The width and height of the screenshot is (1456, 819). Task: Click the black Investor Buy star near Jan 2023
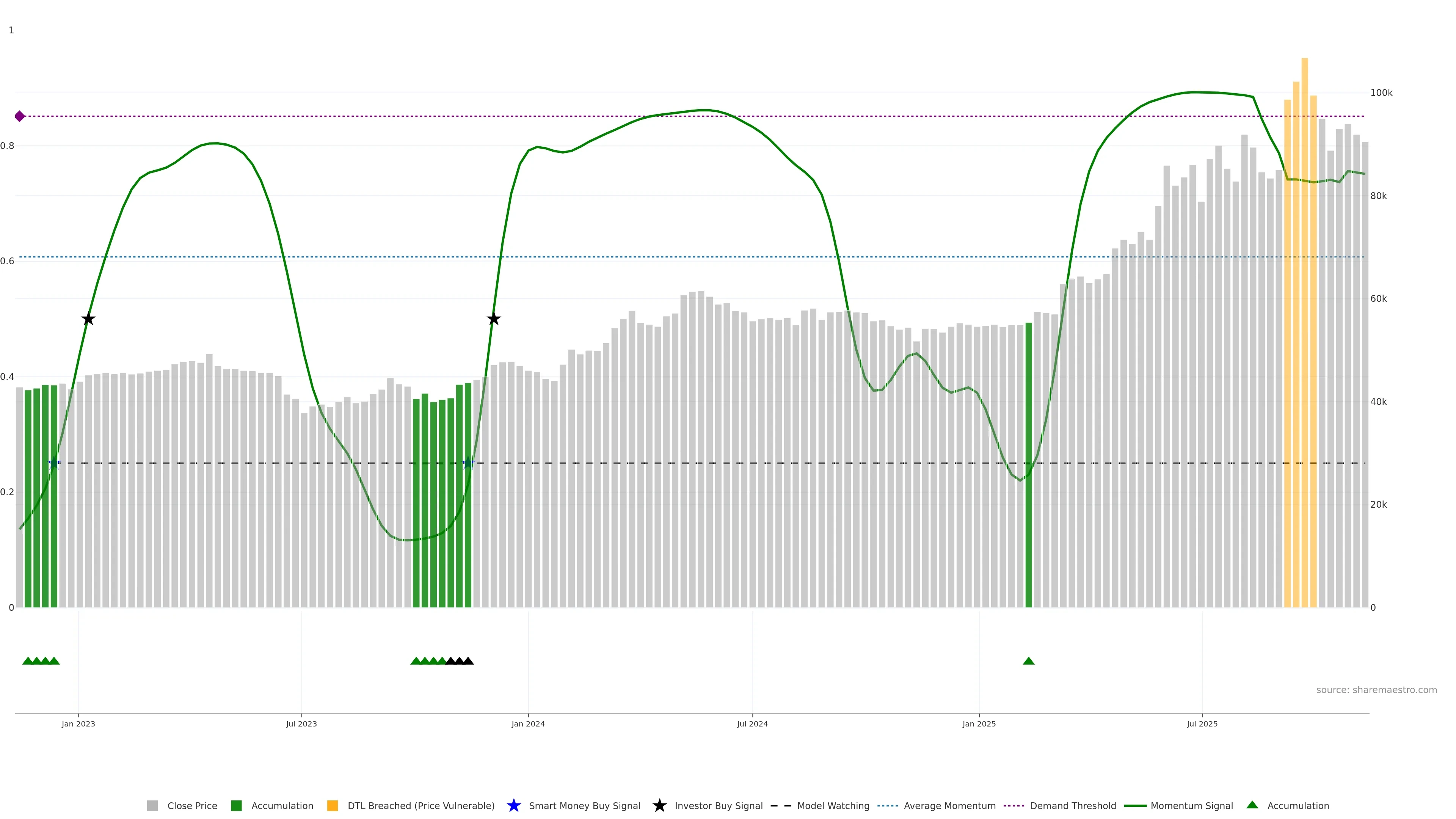[88, 319]
